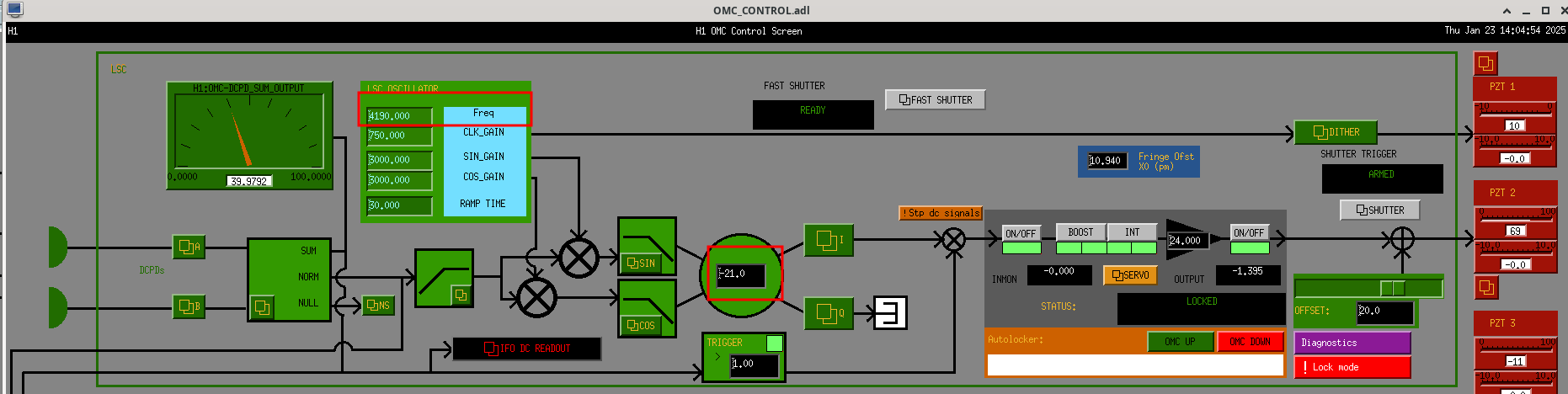Screen dimensions: 1568x394
Task: Open the FAST SHUTTER screen
Action: pyautogui.click(x=936, y=99)
